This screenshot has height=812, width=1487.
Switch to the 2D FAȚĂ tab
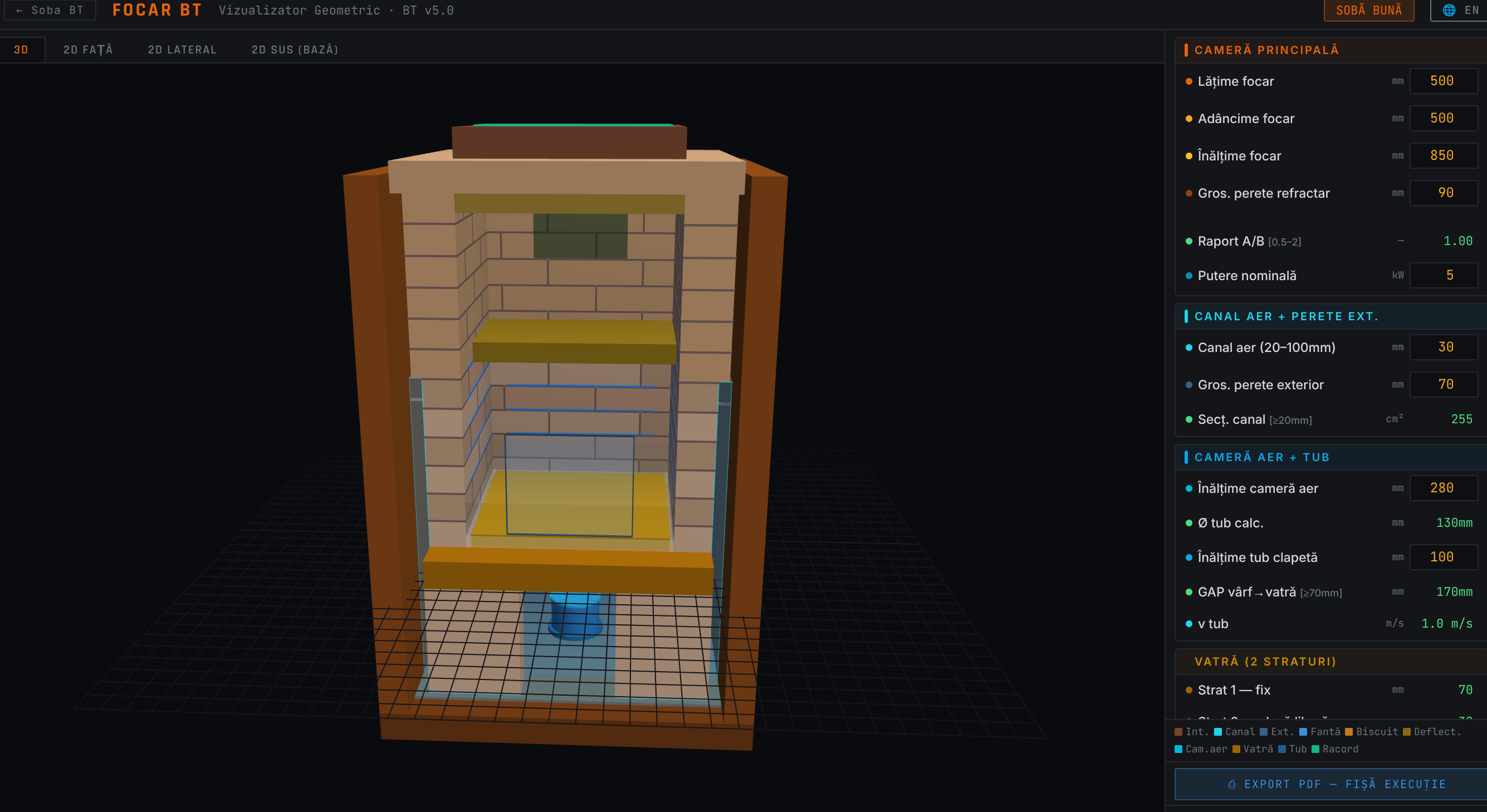pos(89,50)
